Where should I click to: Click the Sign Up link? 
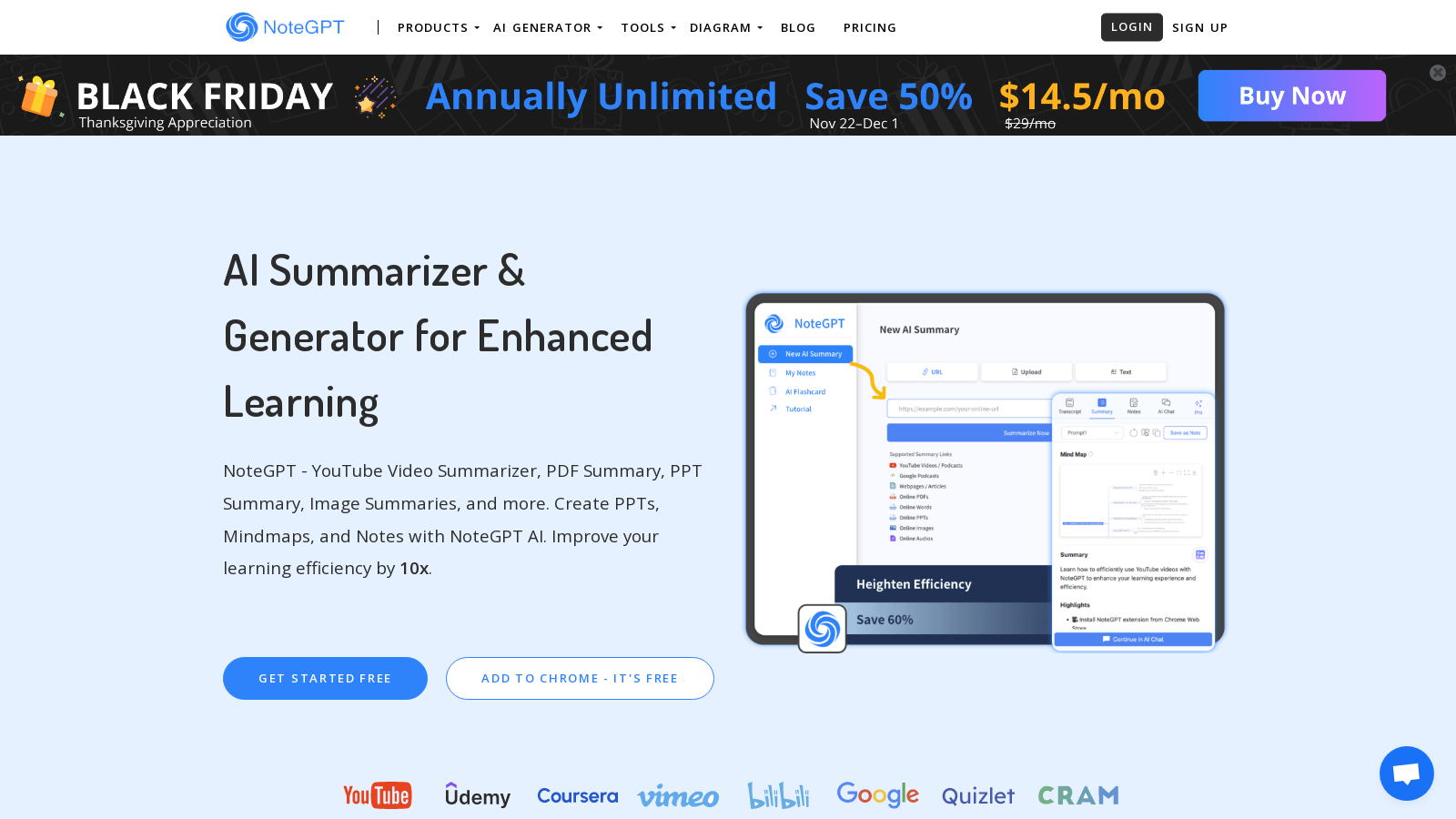pos(1200,28)
